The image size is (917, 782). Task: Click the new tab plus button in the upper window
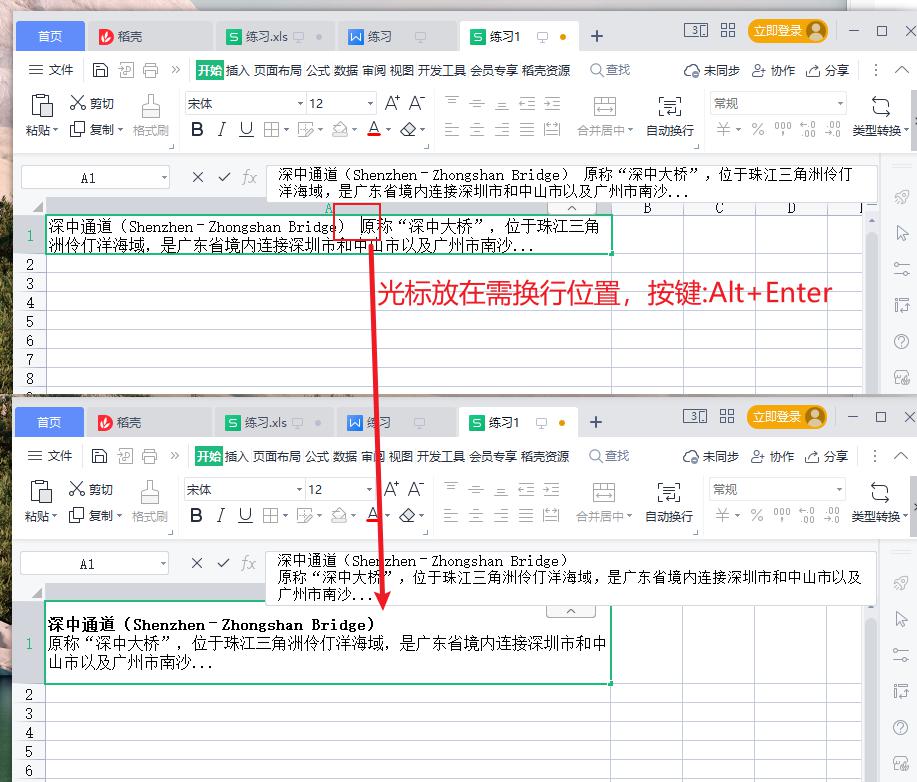tap(597, 36)
